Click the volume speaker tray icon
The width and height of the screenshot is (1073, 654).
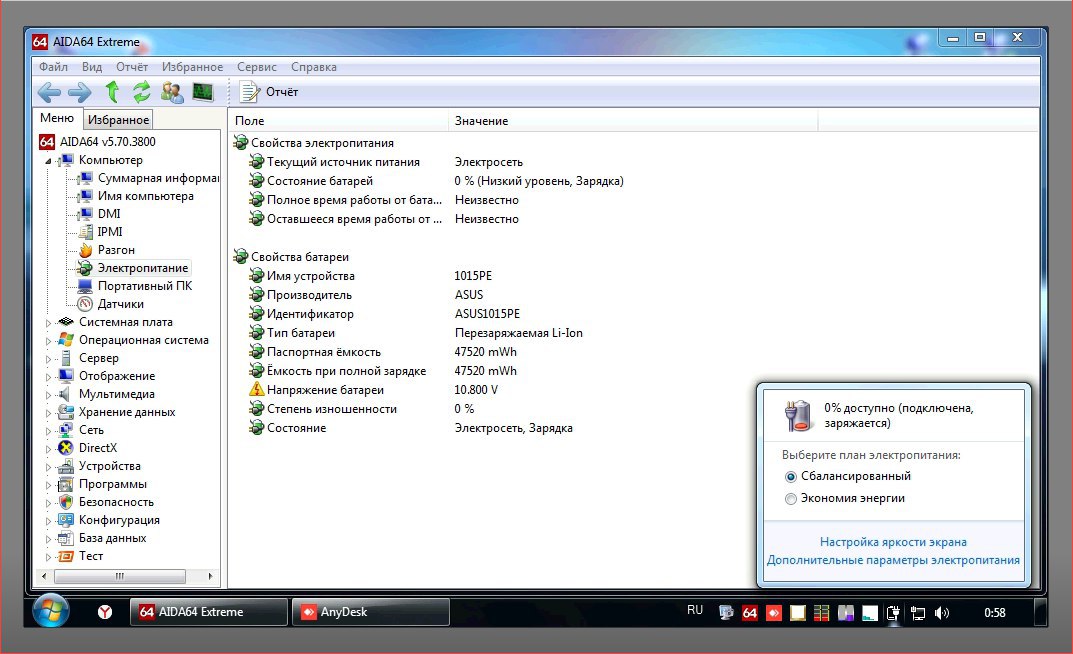pos(942,613)
